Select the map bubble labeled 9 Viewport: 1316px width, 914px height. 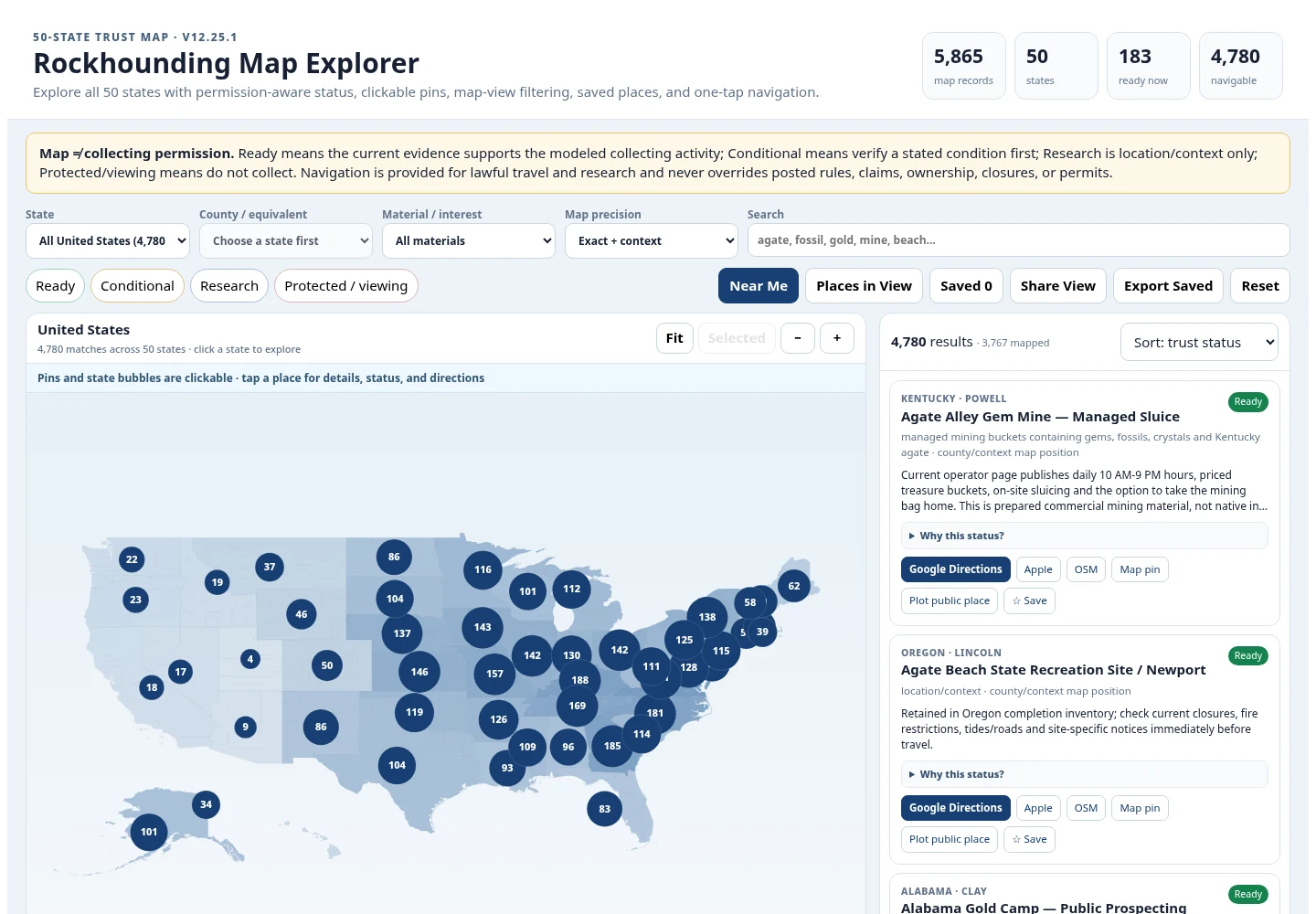pos(245,728)
